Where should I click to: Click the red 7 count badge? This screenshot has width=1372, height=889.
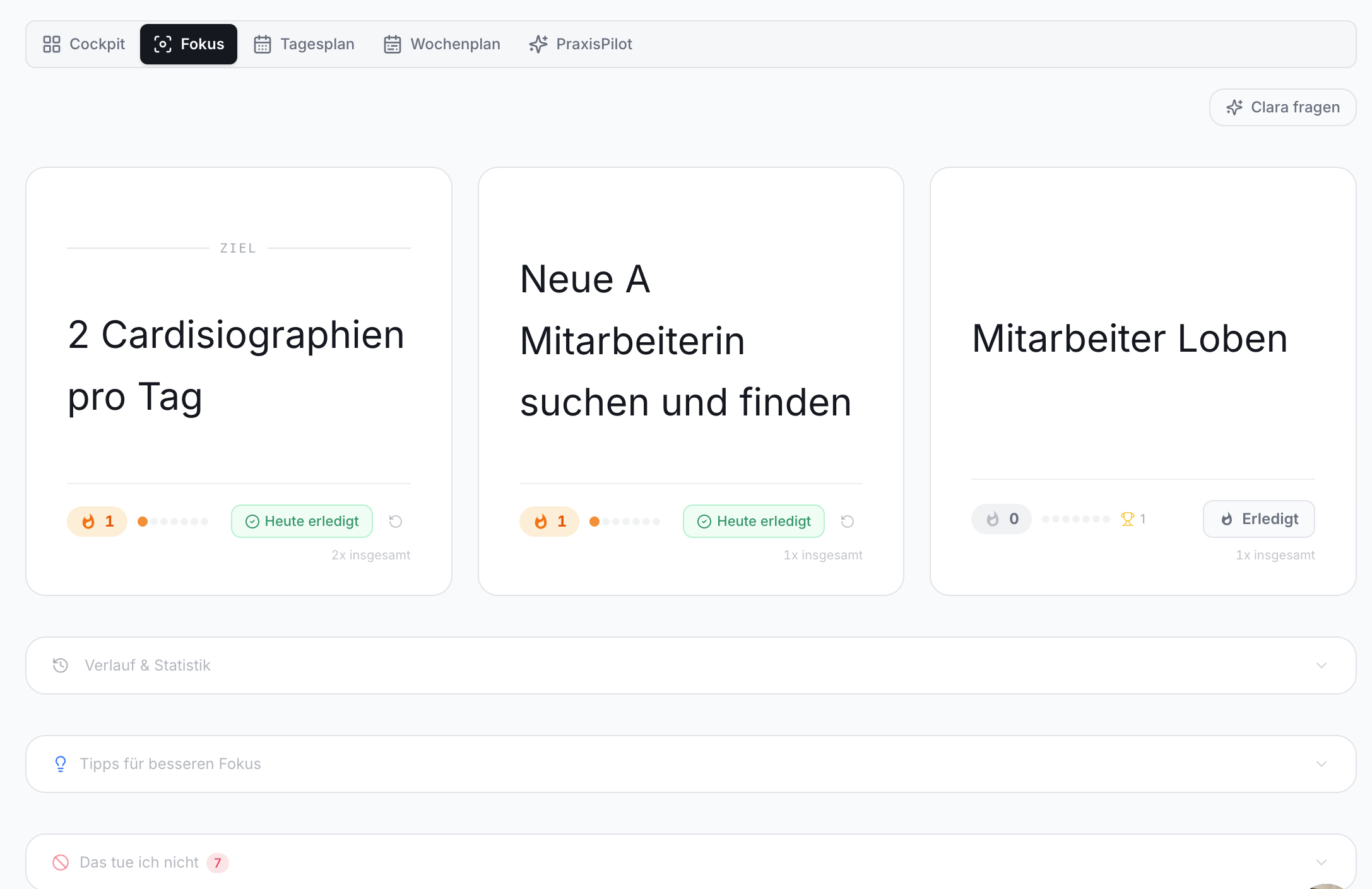tap(218, 862)
